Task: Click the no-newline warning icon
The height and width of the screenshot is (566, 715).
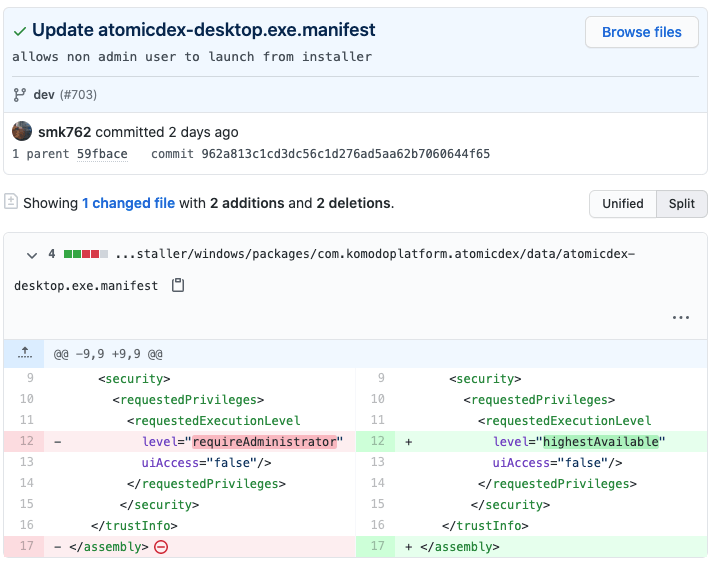Action: point(161,547)
